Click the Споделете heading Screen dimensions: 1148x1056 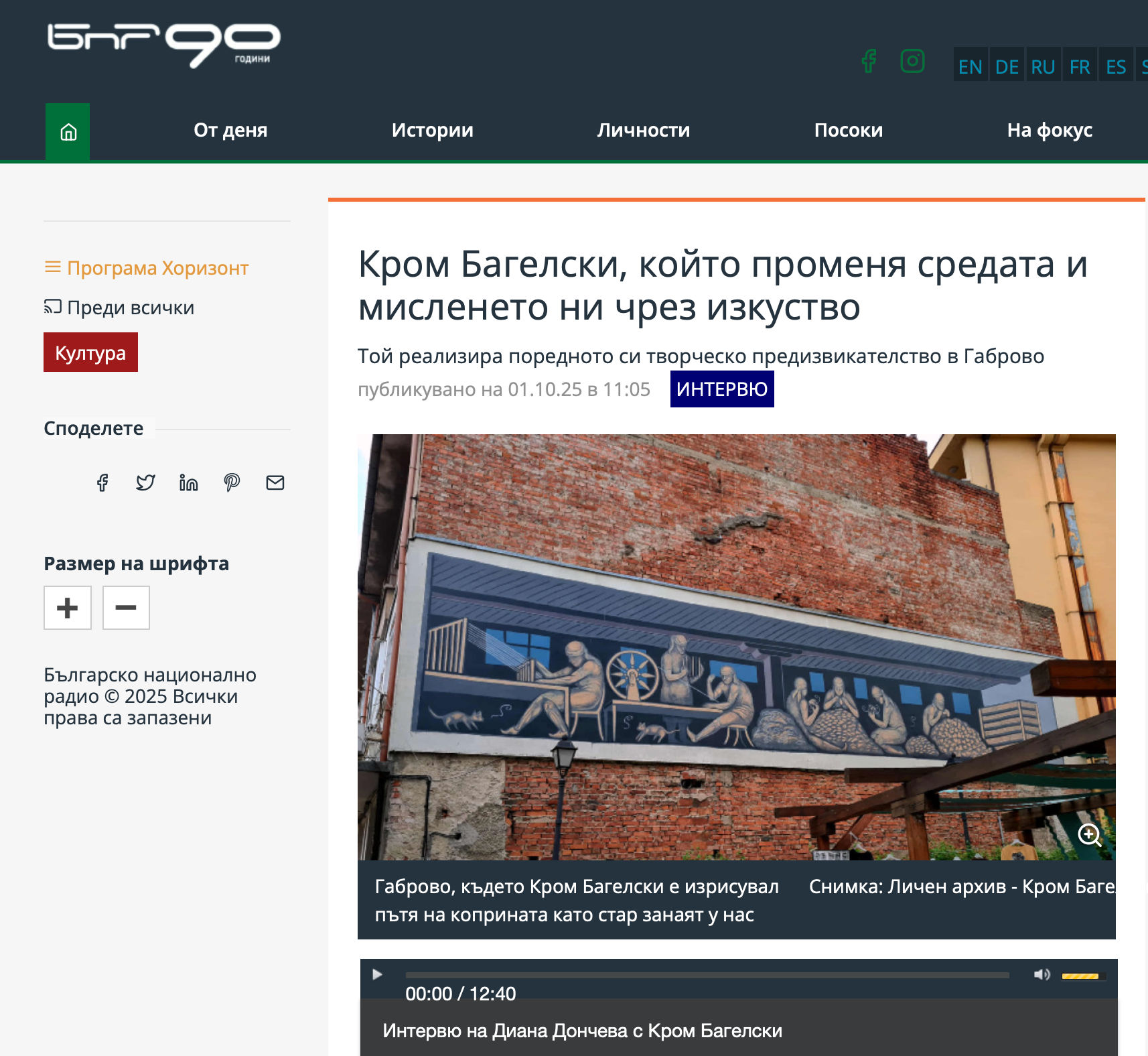pos(94,428)
